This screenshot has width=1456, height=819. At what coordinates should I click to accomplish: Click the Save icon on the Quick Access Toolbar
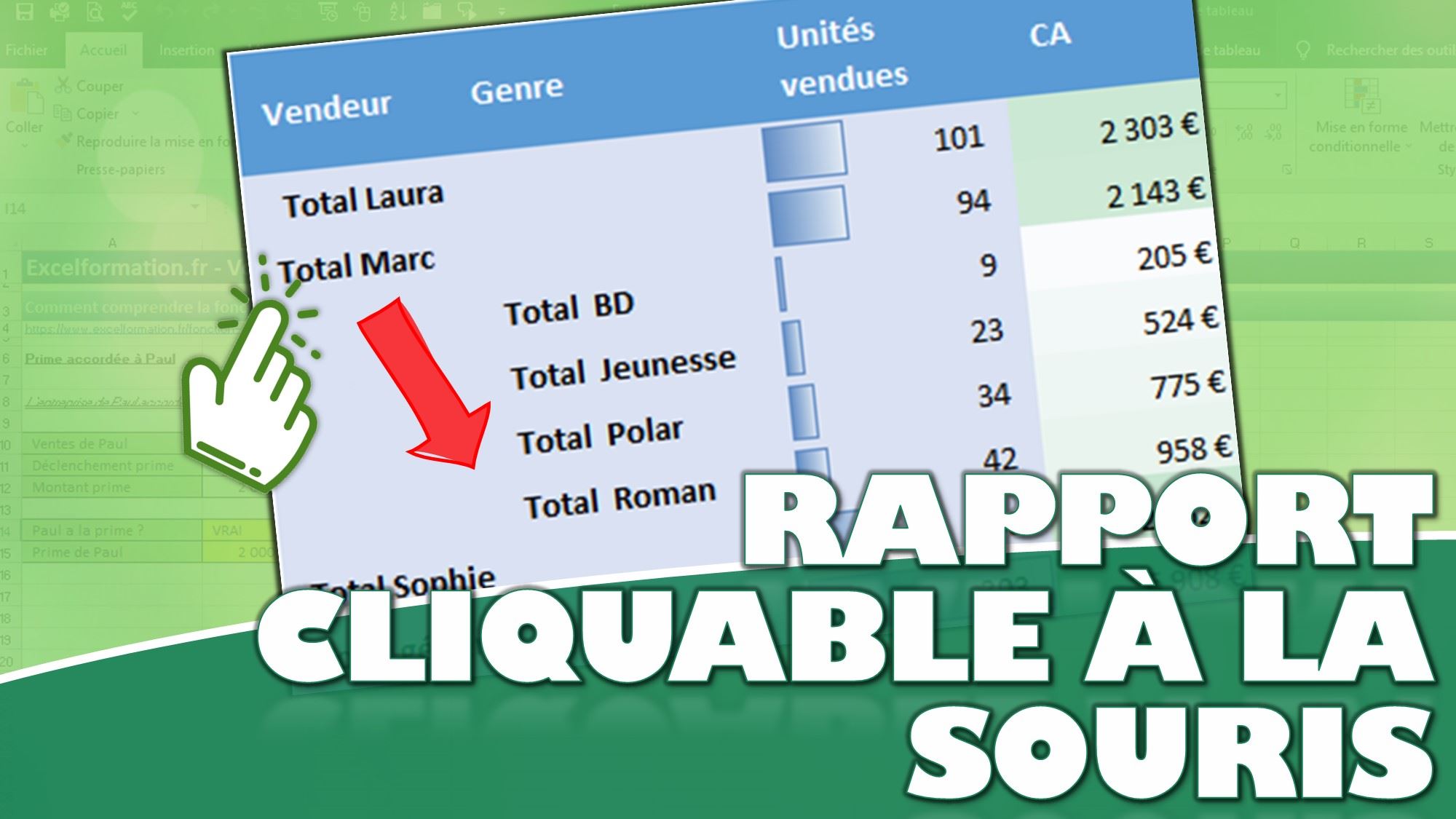point(25,11)
